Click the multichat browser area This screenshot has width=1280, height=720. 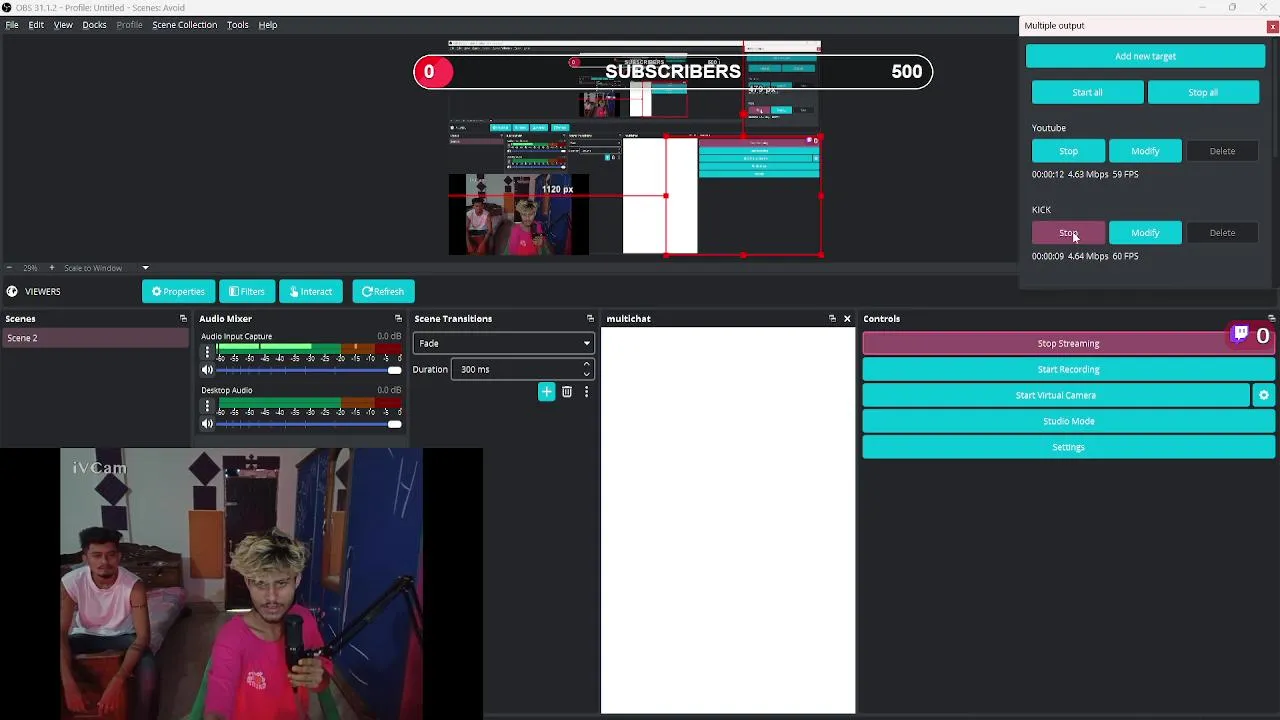pos(728,520)
